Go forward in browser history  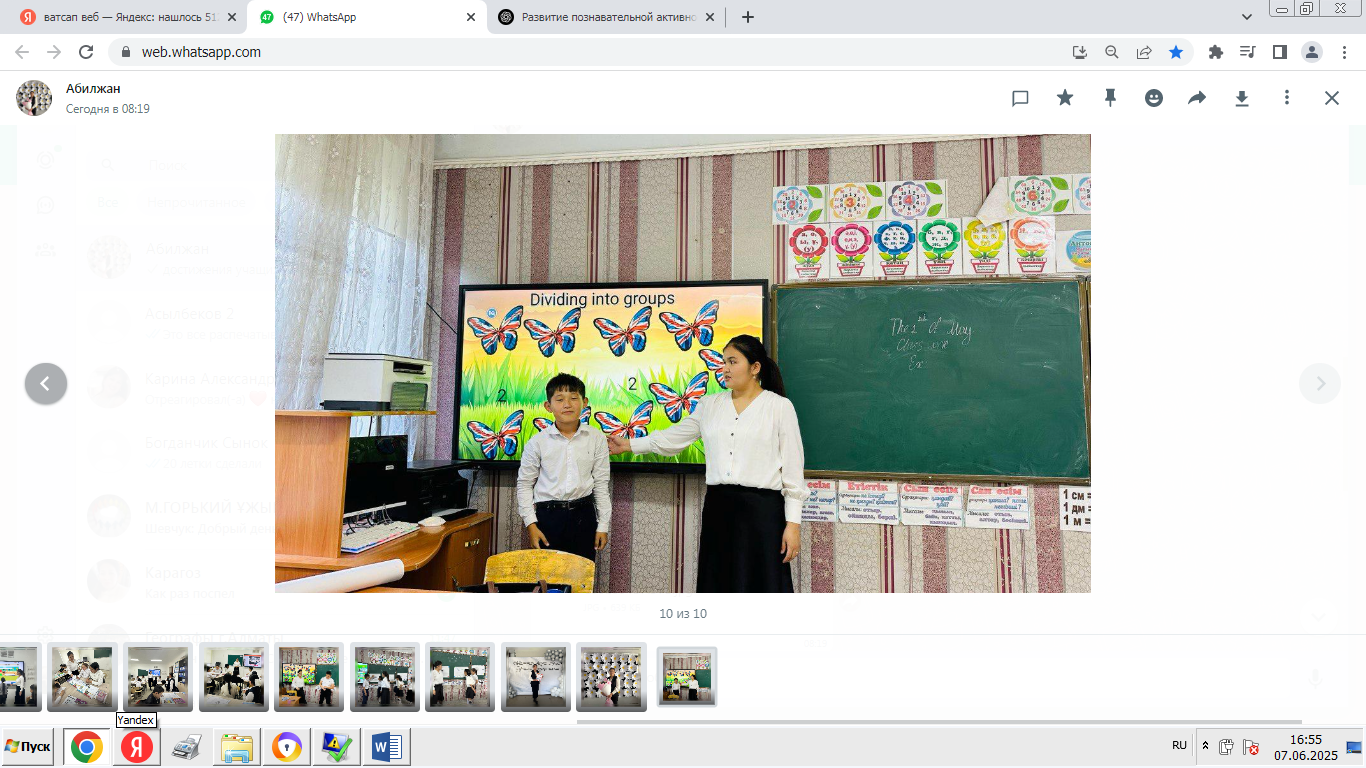coord(54,52)
